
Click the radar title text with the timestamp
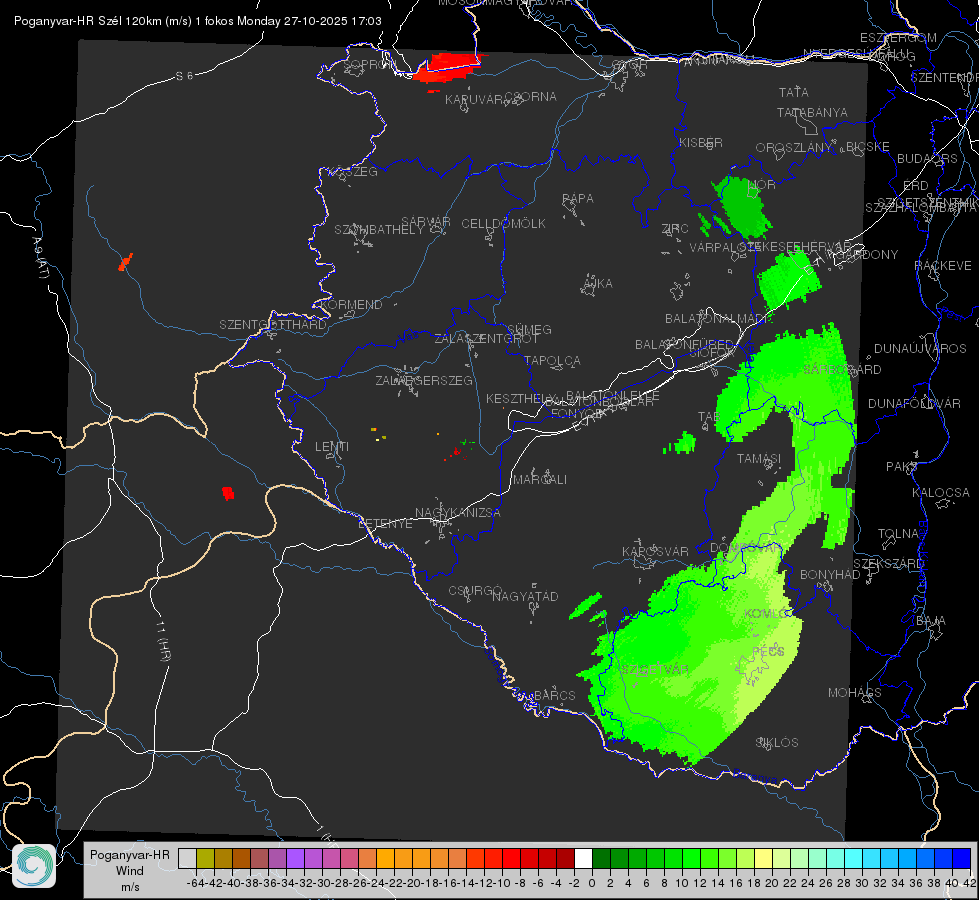[x=197, y=21]
